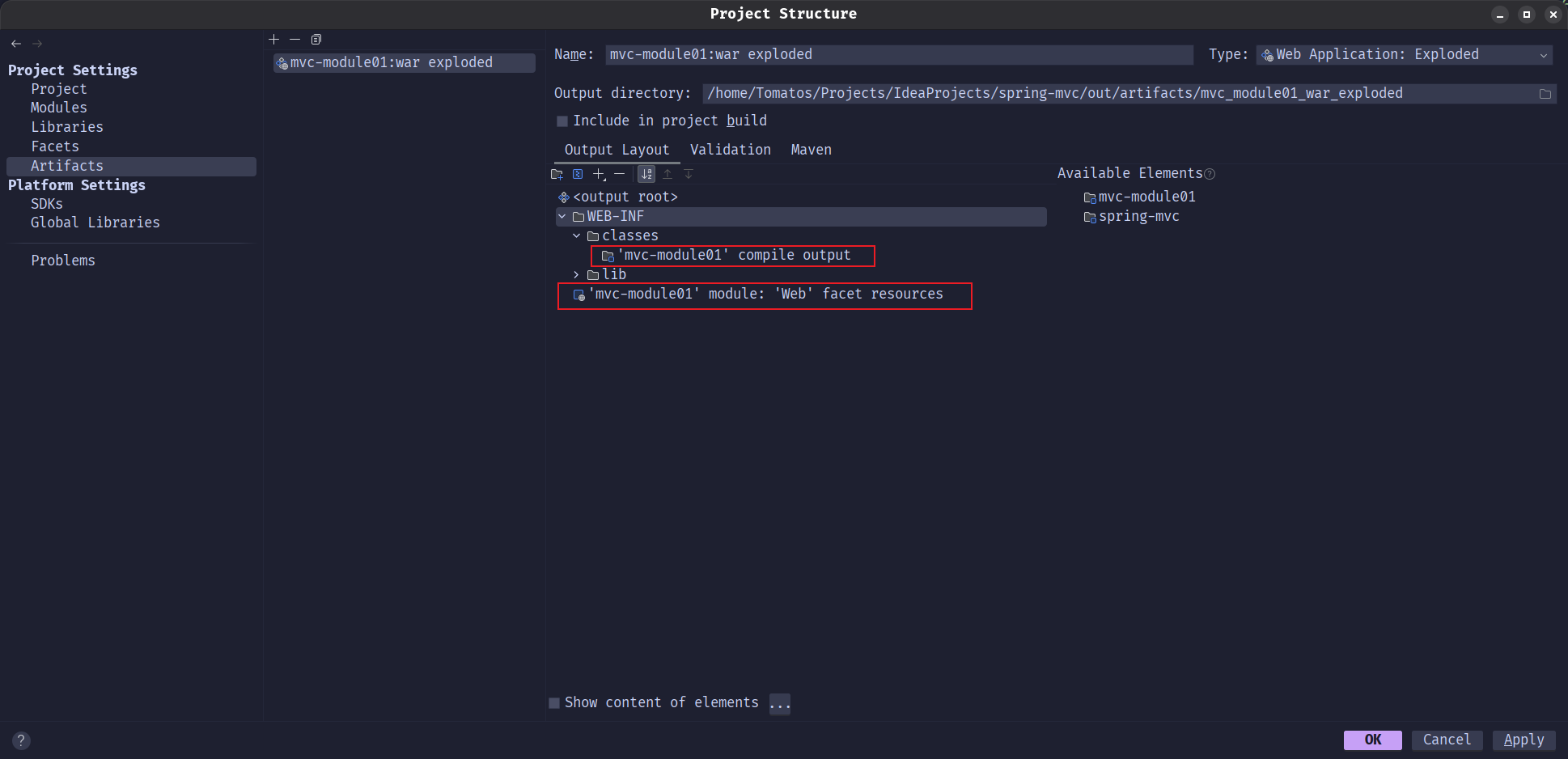Click the Create Directory icon in layout toolbar
This screenshot has width=1568, height=759.
pos(557,174)
